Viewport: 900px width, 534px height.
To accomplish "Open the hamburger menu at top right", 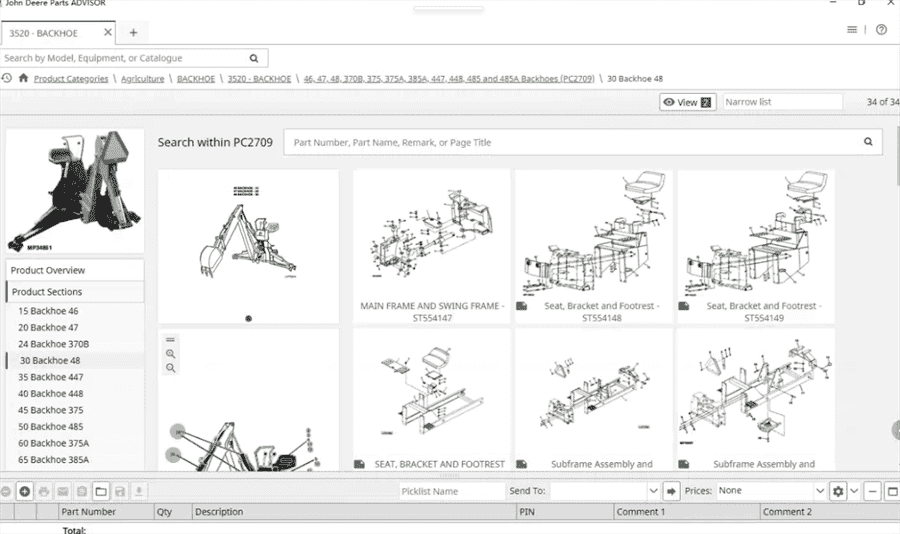I will (x=852, y=29).
